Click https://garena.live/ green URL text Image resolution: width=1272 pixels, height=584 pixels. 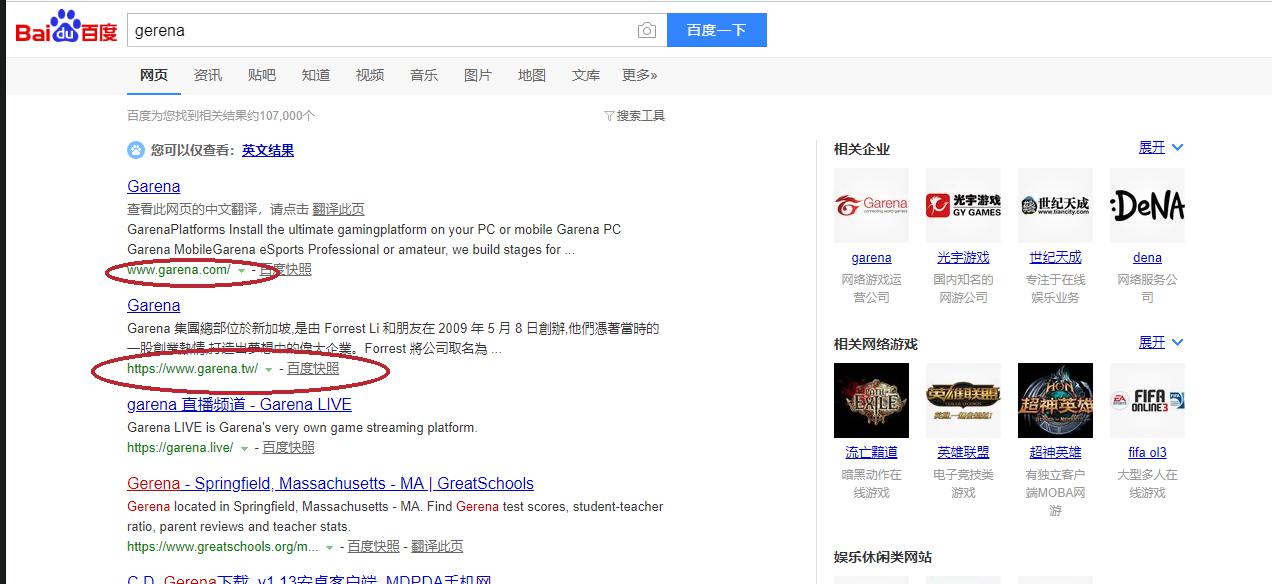(x=180, y=448)
